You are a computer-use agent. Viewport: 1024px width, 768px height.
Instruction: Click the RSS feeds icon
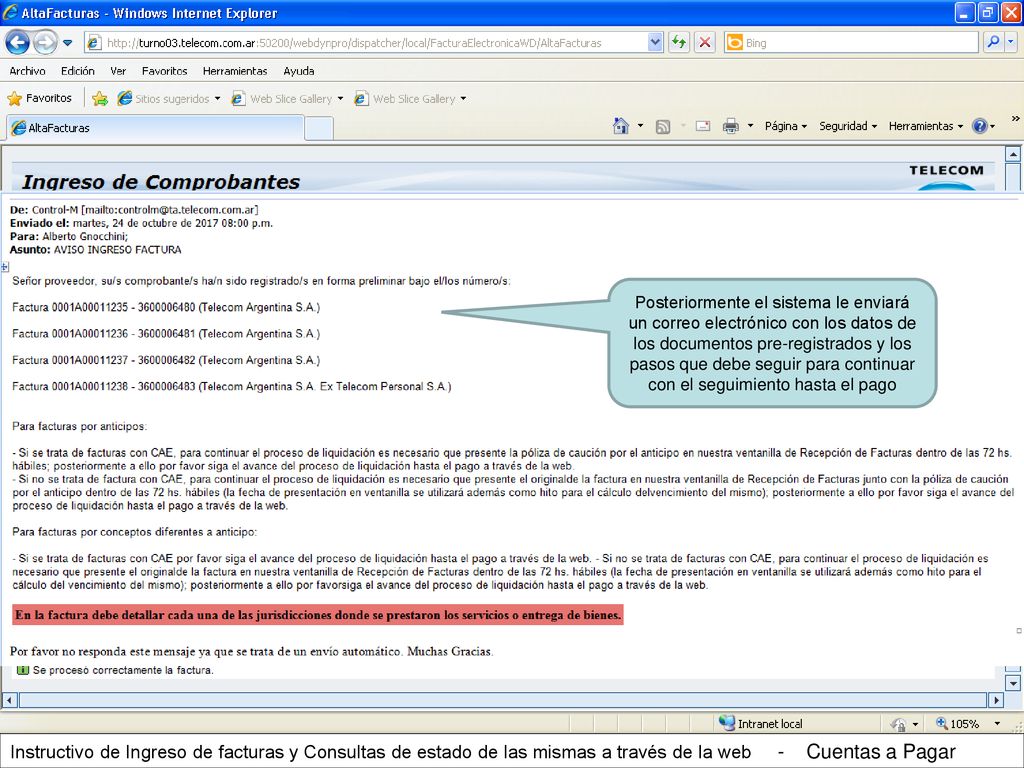[663, 127]
